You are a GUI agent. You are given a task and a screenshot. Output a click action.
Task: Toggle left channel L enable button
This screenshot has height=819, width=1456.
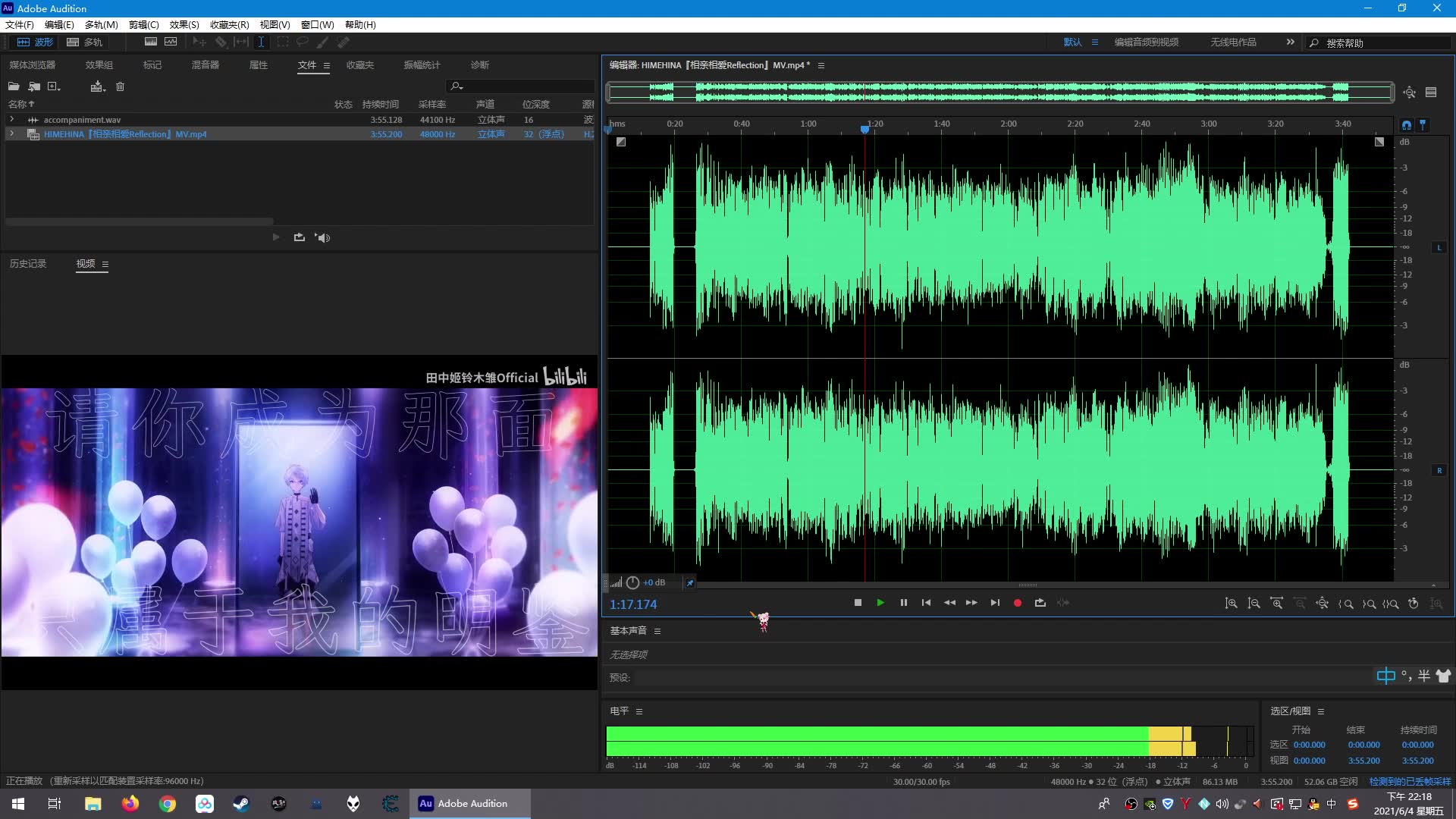[x=1439, y=248]
